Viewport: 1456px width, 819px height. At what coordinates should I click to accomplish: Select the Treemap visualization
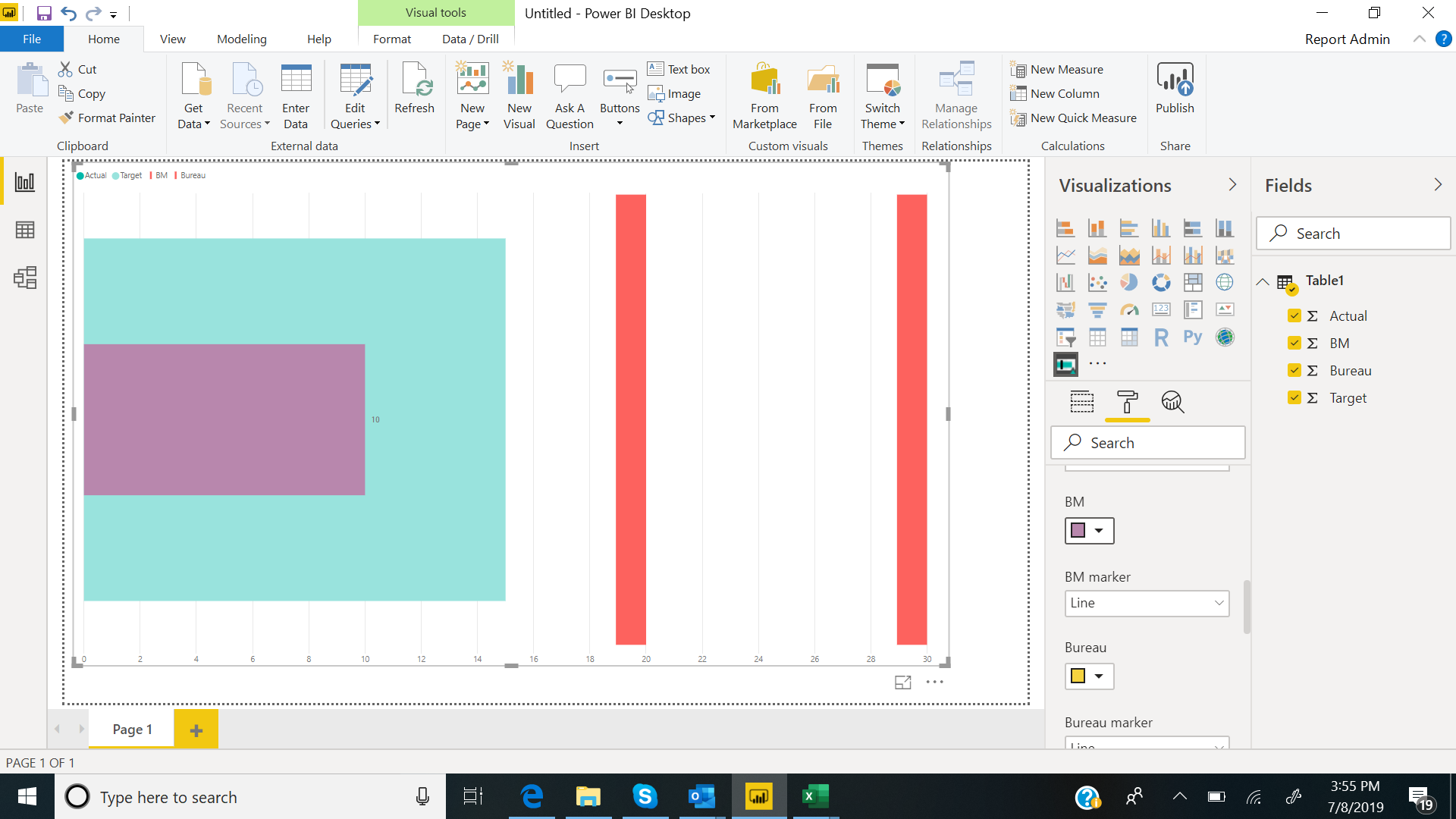[x=1194, y=282]
